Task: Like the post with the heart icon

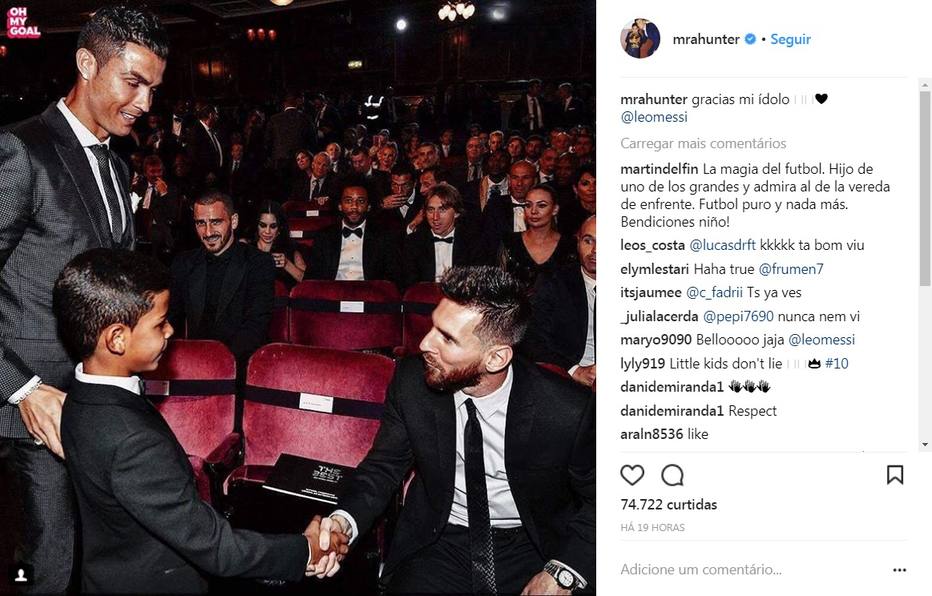Action: click(632, 475)
